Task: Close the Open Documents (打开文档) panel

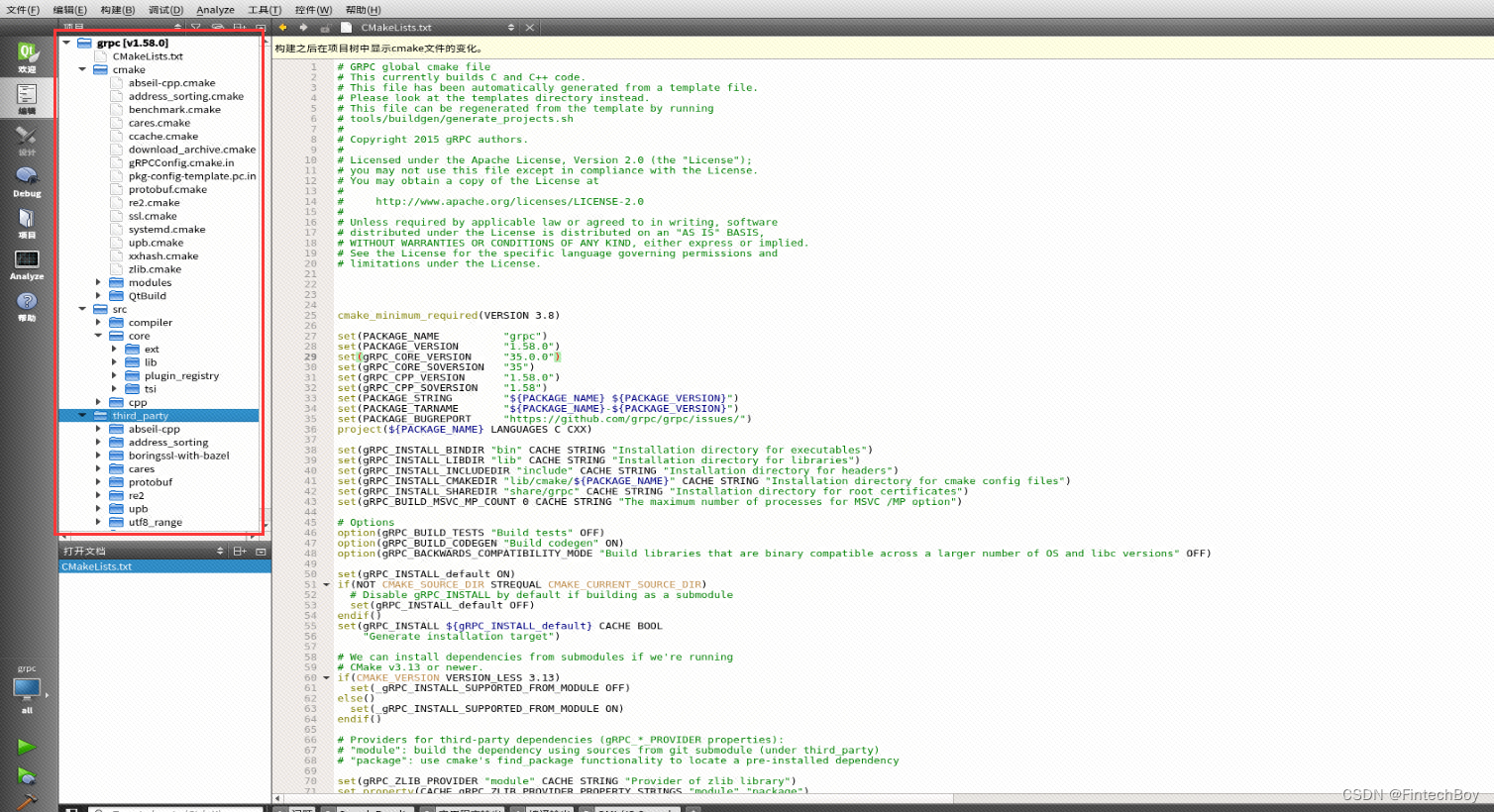Action: (x=261, y=552)
